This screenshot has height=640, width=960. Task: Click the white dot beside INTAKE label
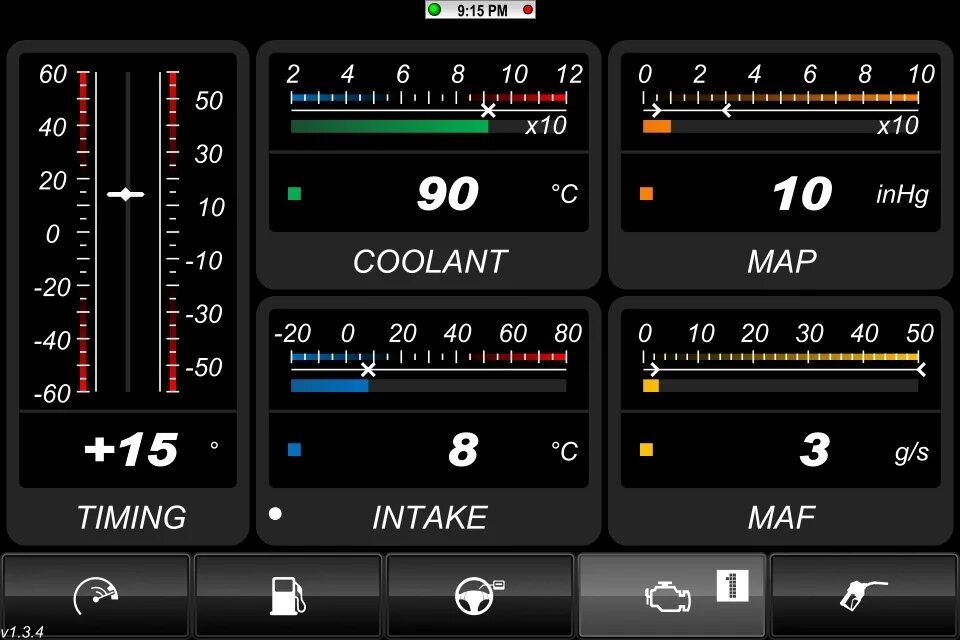[276, 513]
